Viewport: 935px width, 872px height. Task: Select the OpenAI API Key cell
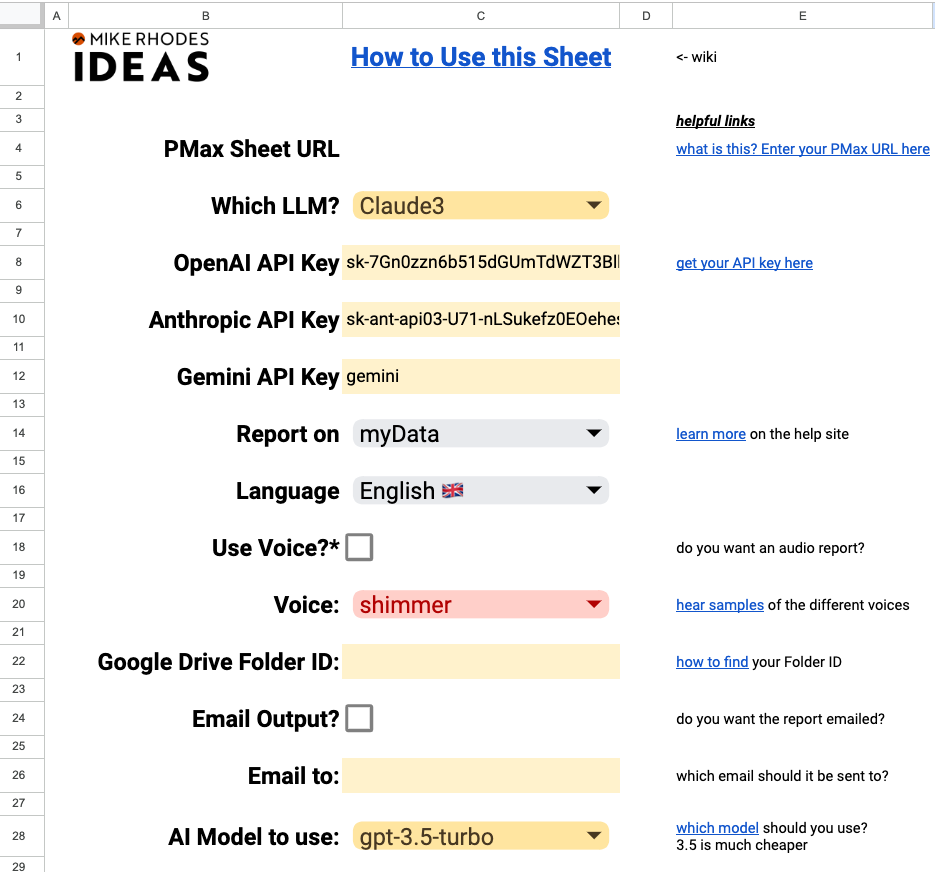[480, 263]
